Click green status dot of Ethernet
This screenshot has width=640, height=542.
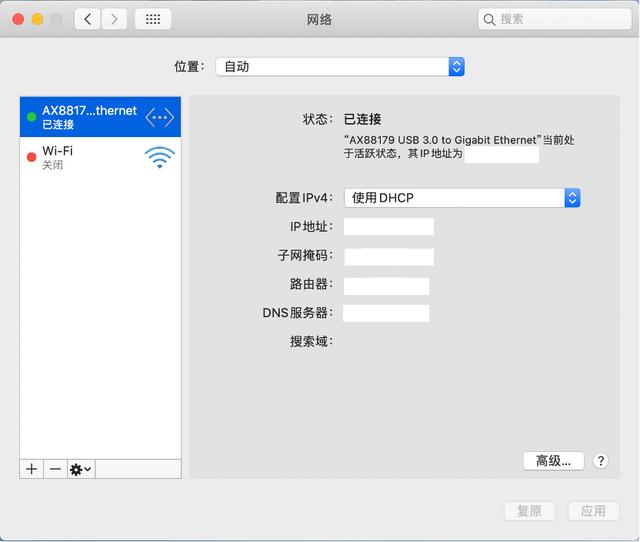pyautogui.click(x=31, y=117)
